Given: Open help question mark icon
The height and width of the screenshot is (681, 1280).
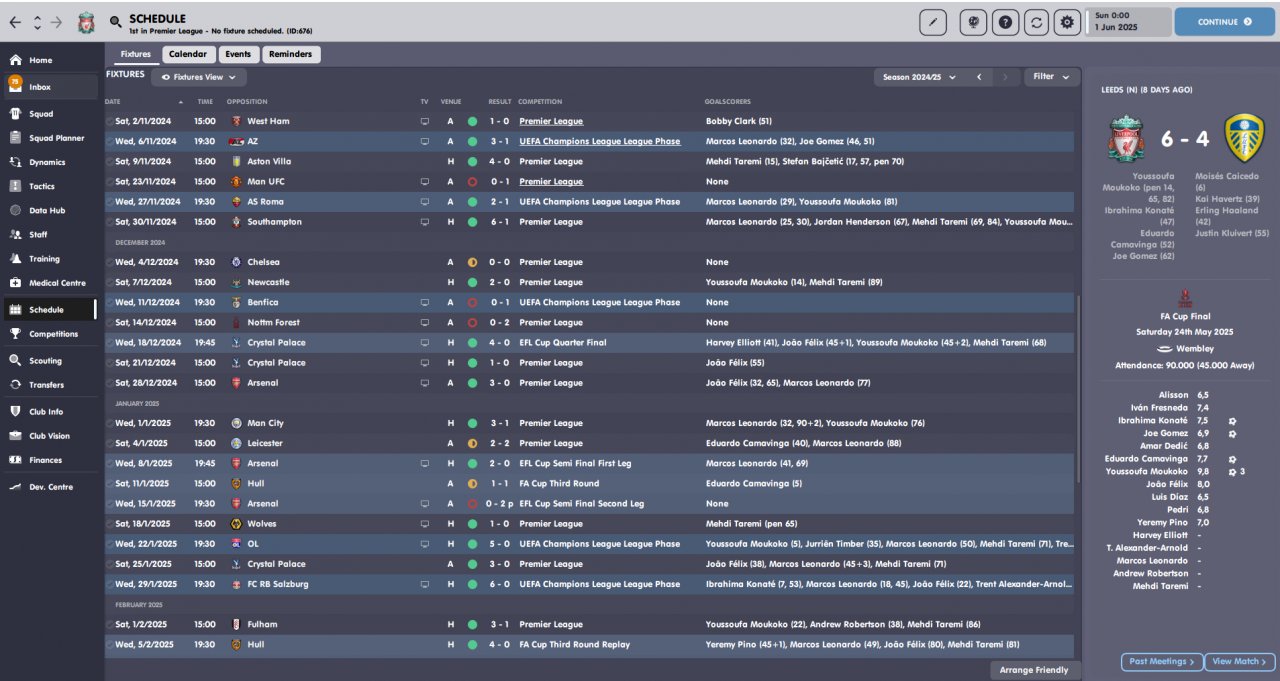Looking at the screenshot, I should 1005,22.
